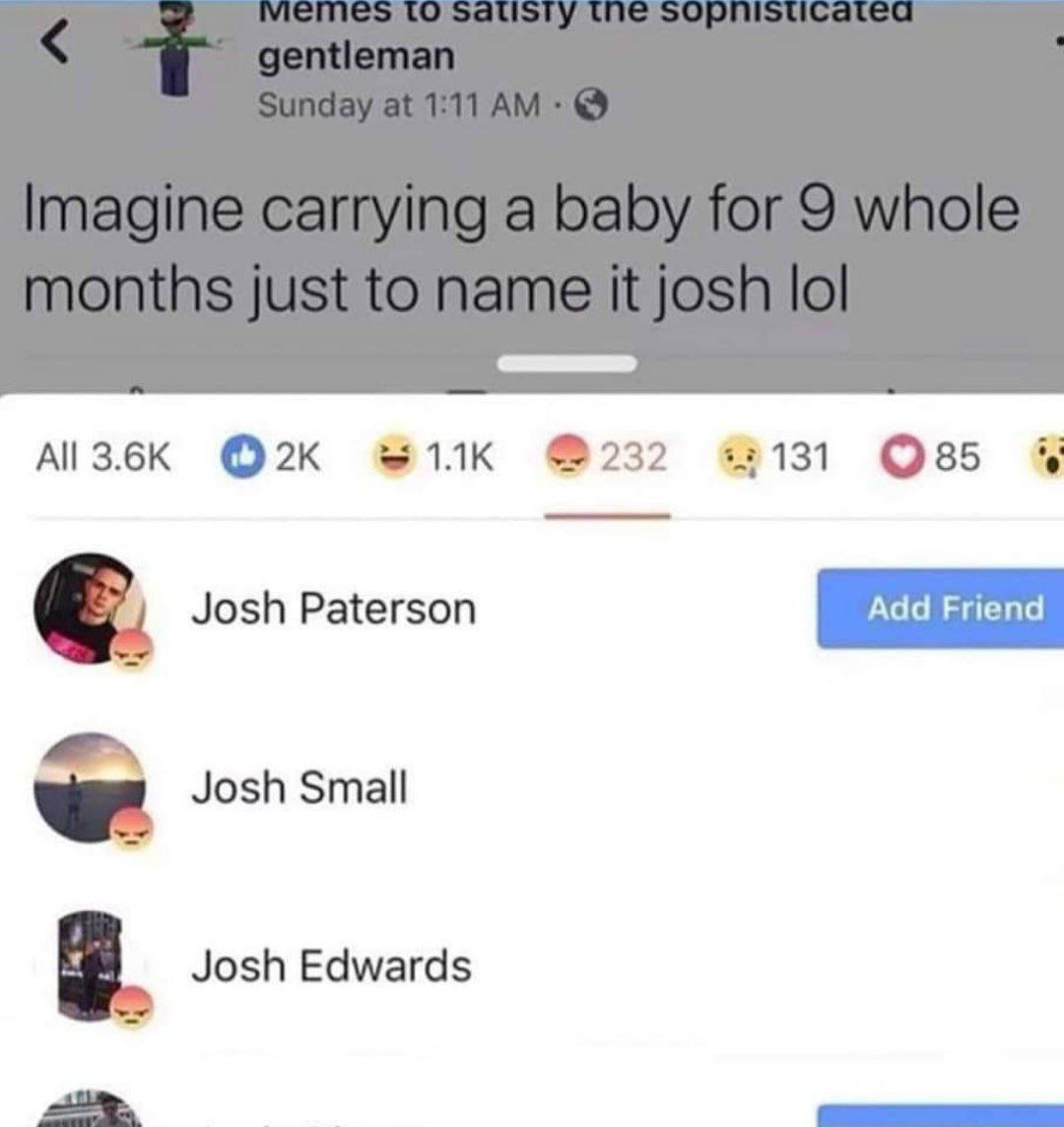Tap the back arrow icon
This screenshot has width=1064, height=1127.
tap(54, 42)
